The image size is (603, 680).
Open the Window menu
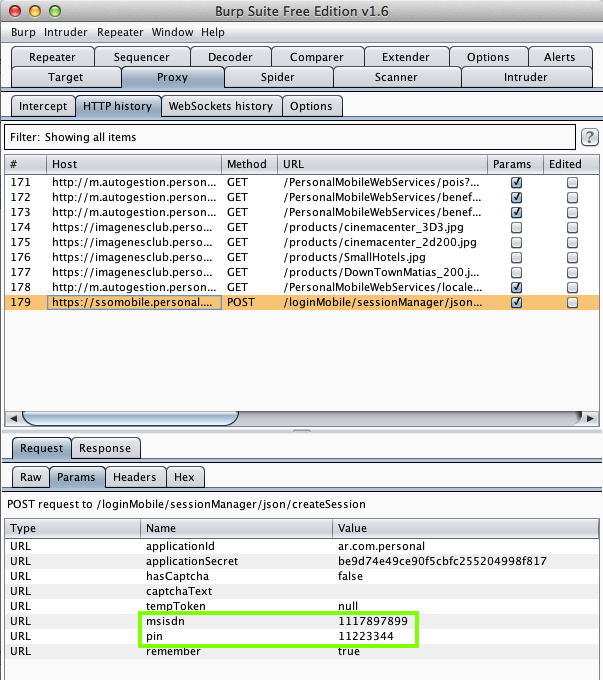tap(172, 33)
